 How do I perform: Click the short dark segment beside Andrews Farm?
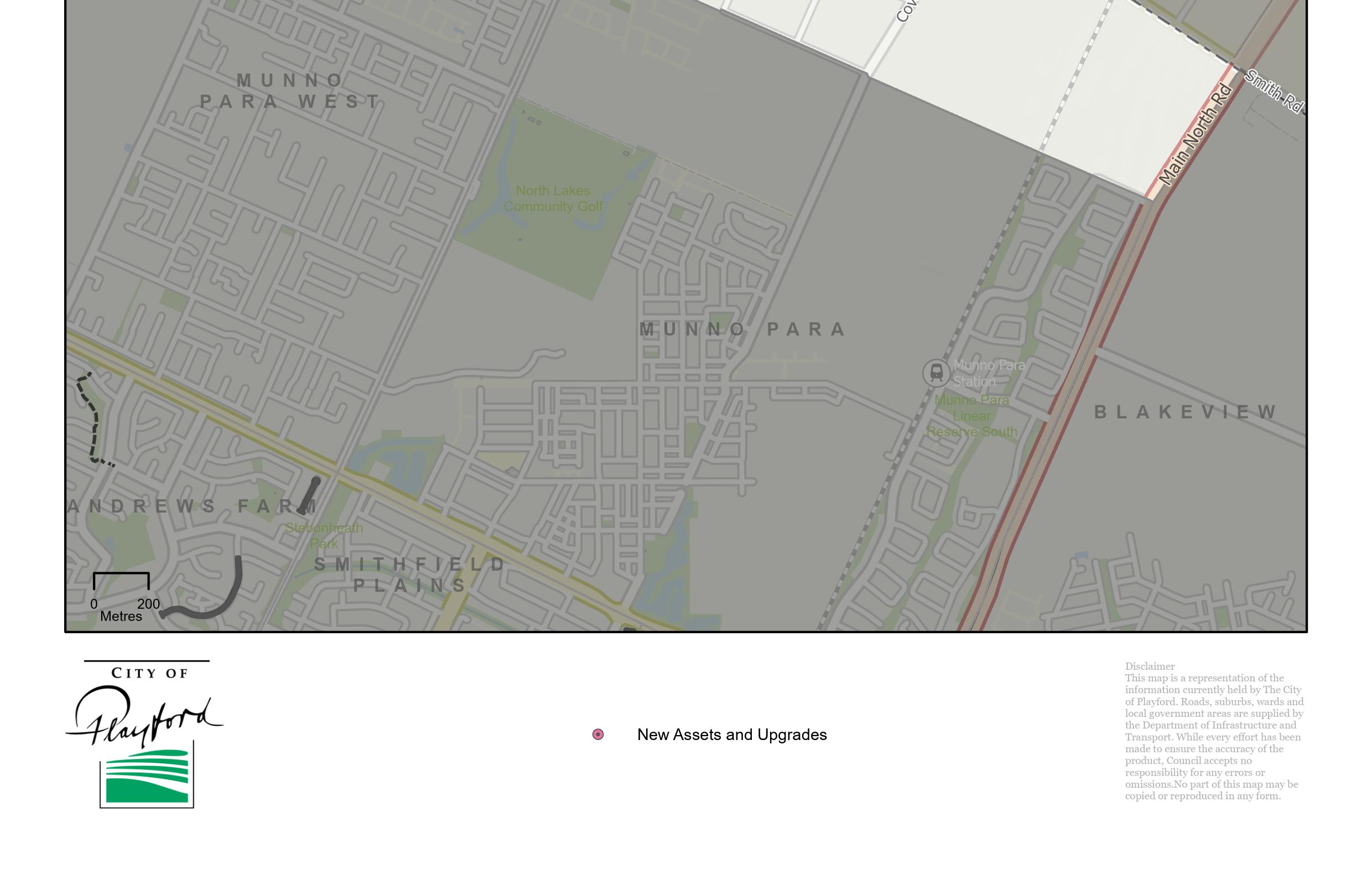[x=309, y=496]
